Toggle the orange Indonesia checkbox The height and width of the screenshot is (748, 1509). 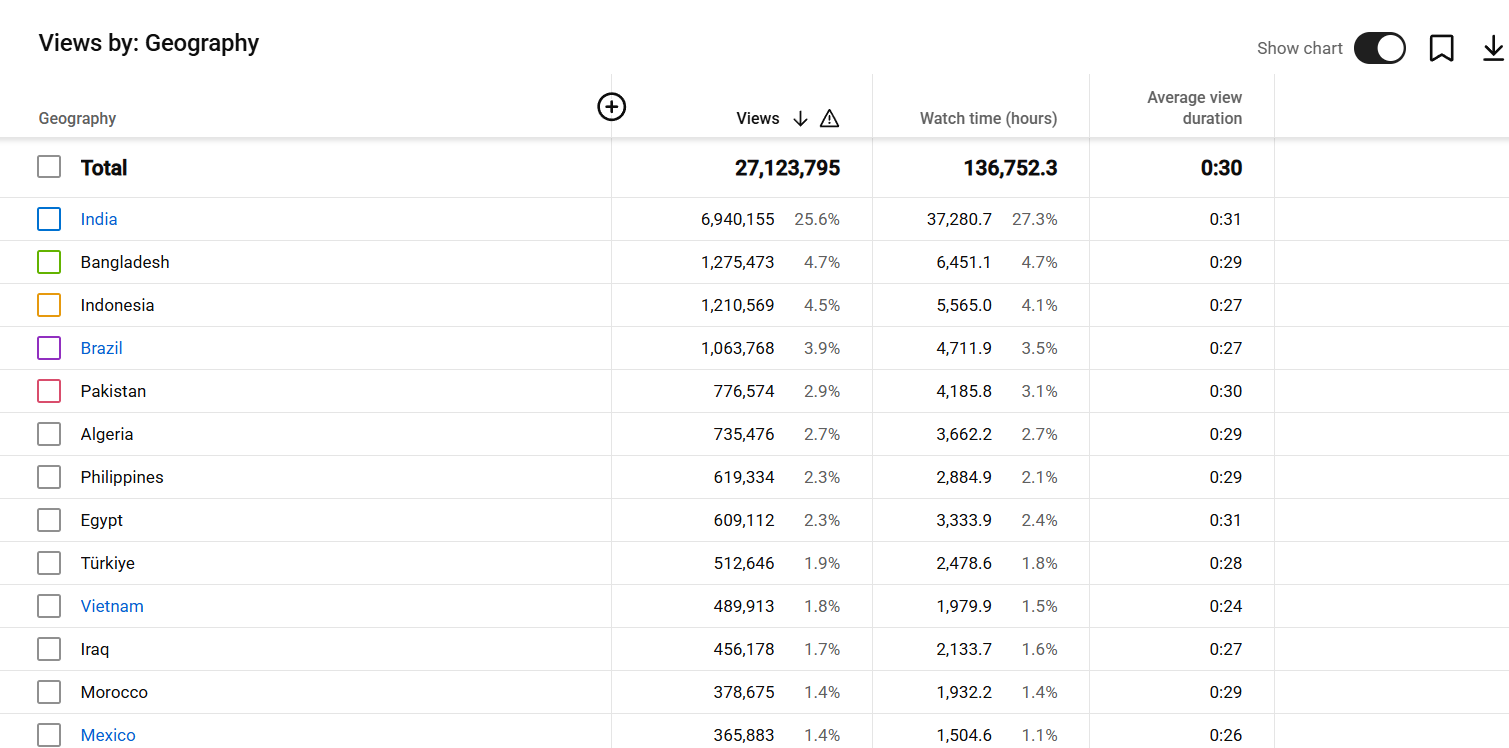point(49,305)
